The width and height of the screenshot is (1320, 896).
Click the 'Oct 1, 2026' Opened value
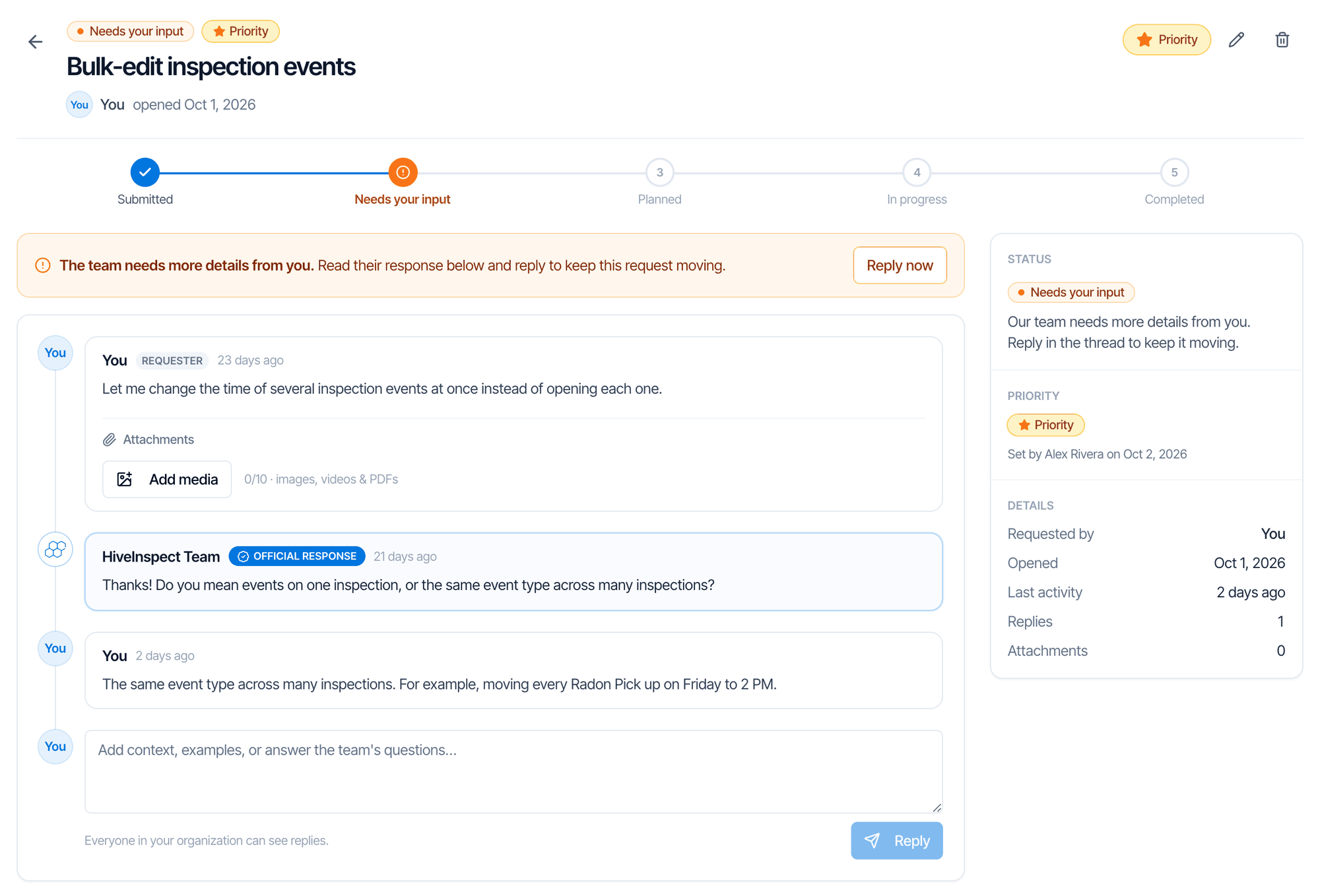1249,563
